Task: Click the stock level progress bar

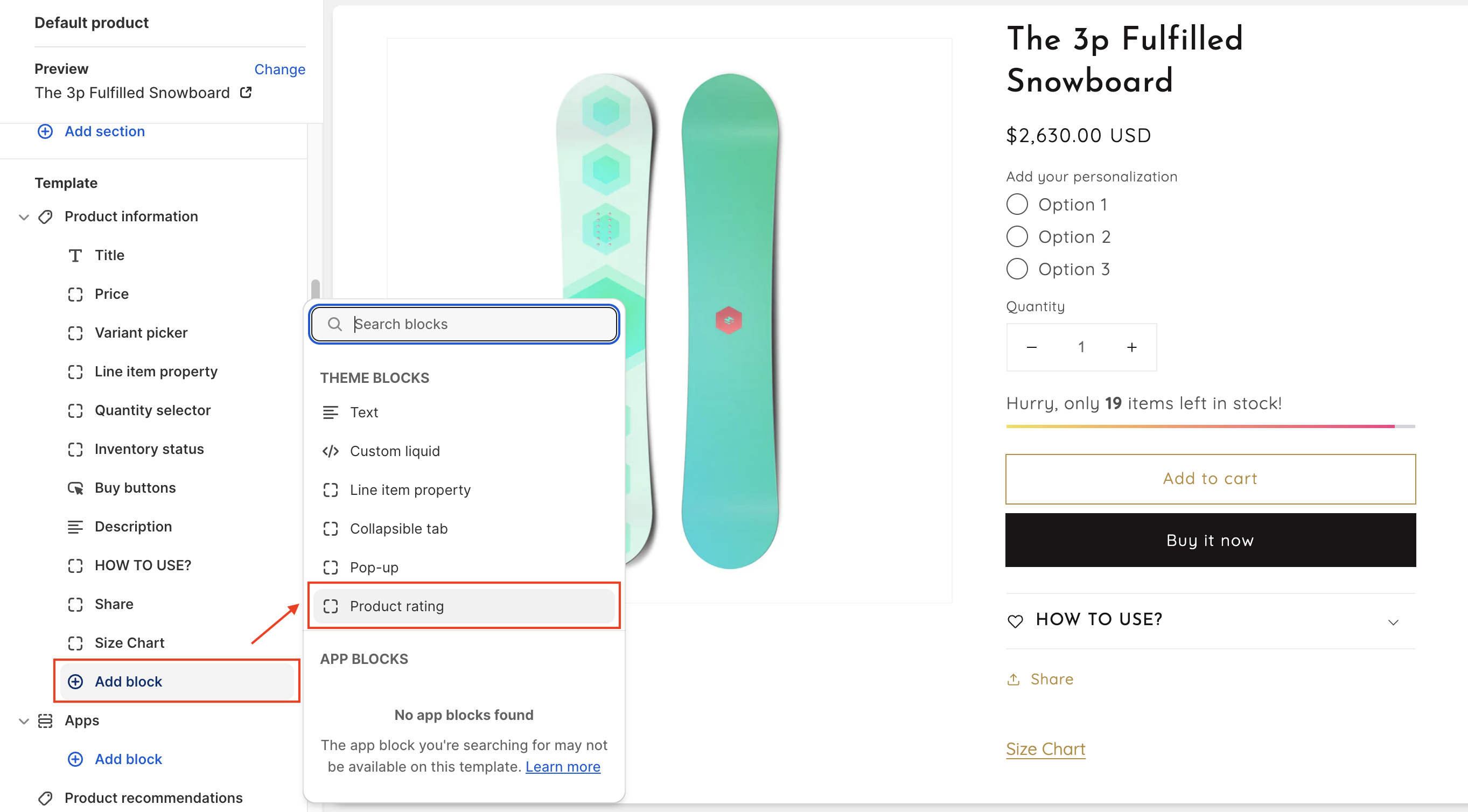Action: point(1210,426)
